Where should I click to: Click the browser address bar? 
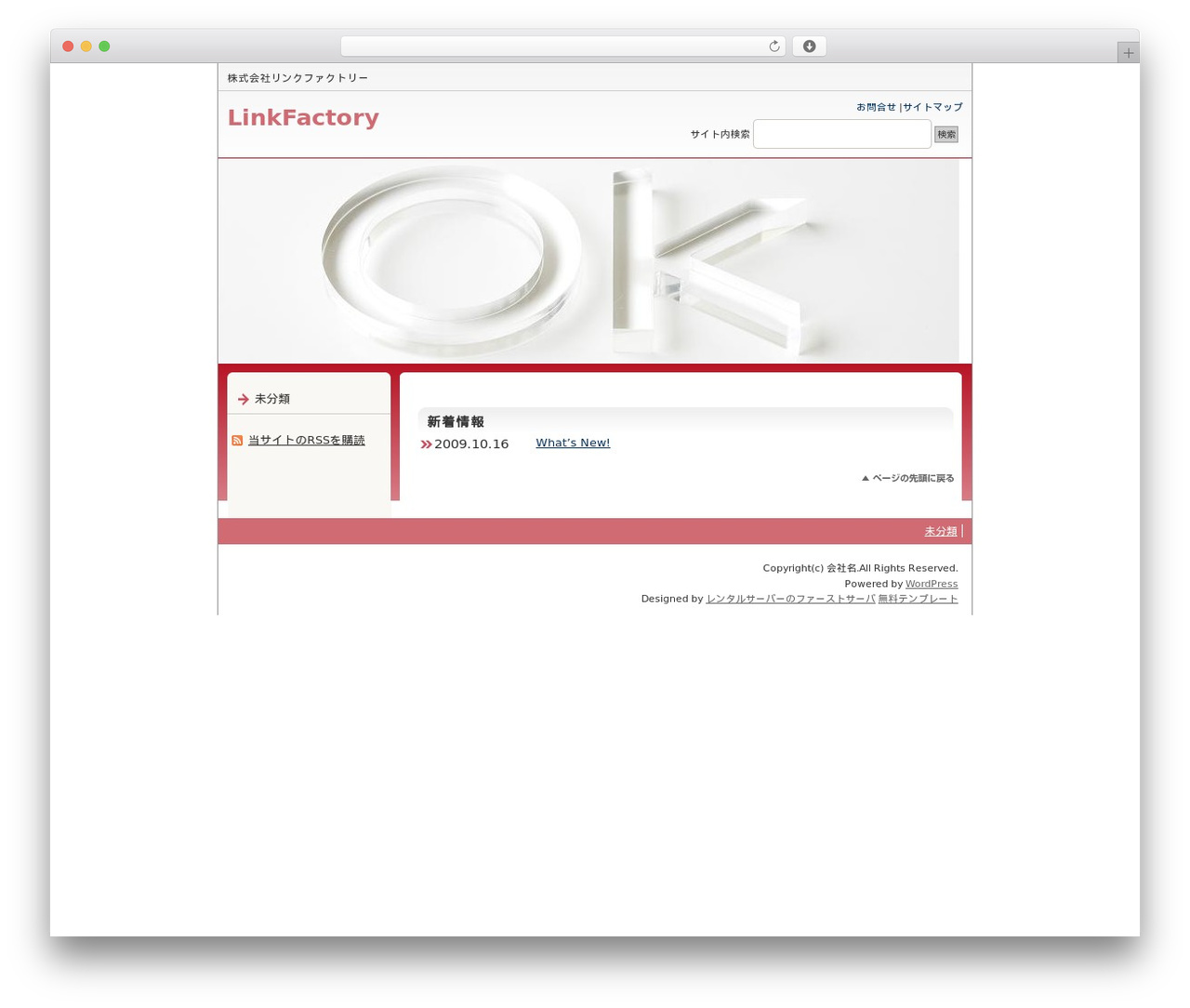pyautogui.click(x=562, y=46)
